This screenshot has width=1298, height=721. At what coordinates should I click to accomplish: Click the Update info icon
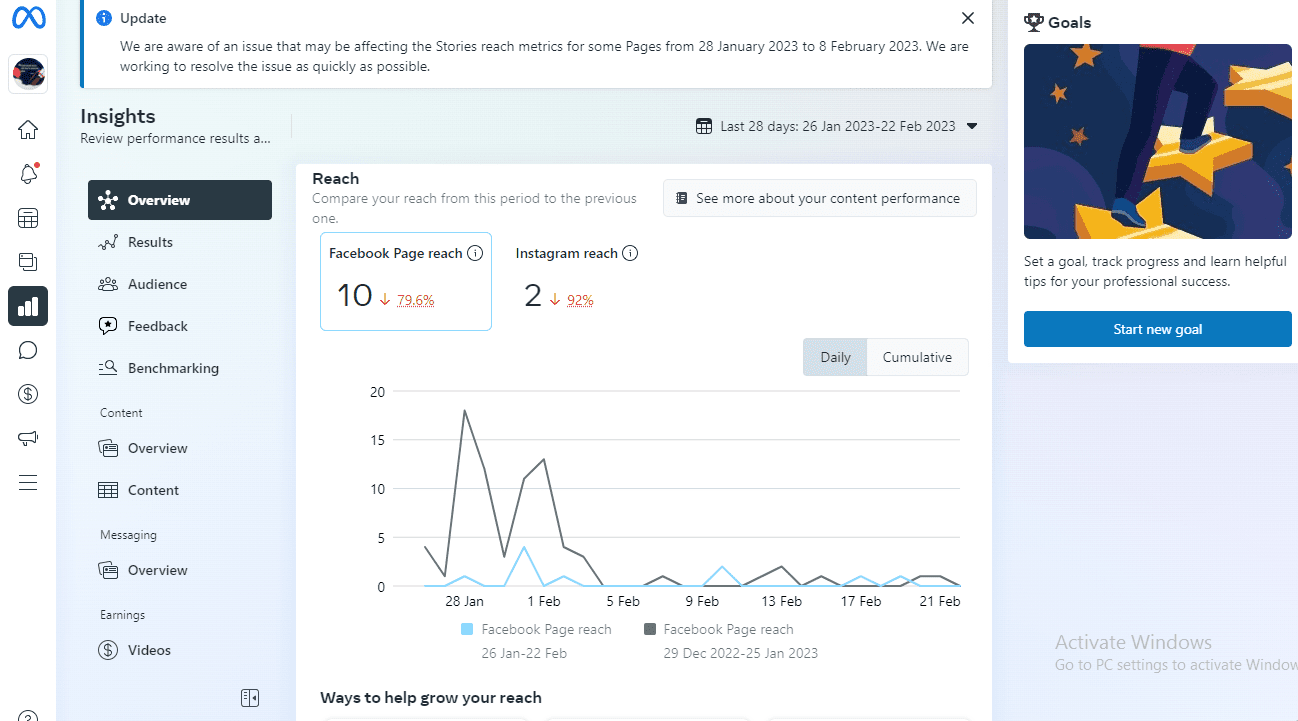pyautogui.click(x=104, y=18)
